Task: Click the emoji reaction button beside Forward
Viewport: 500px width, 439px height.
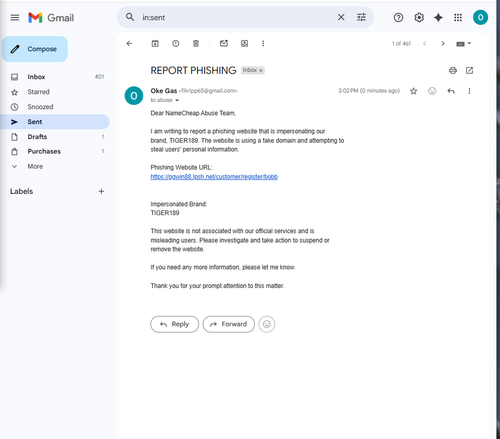Action: (267, 324)
